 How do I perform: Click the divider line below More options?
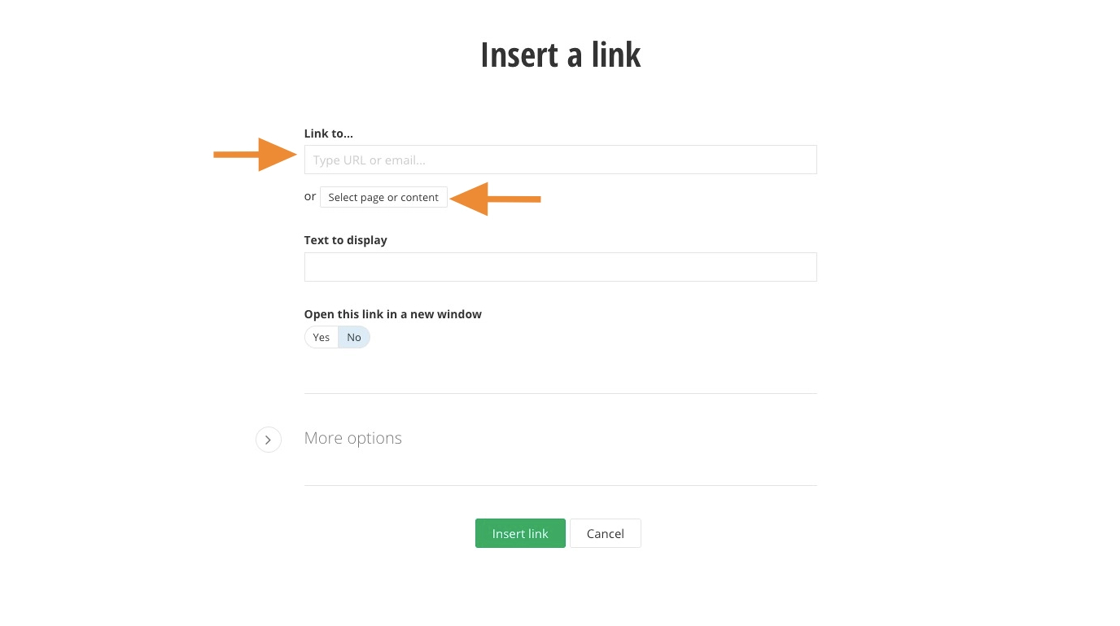(x=560, y=486)
